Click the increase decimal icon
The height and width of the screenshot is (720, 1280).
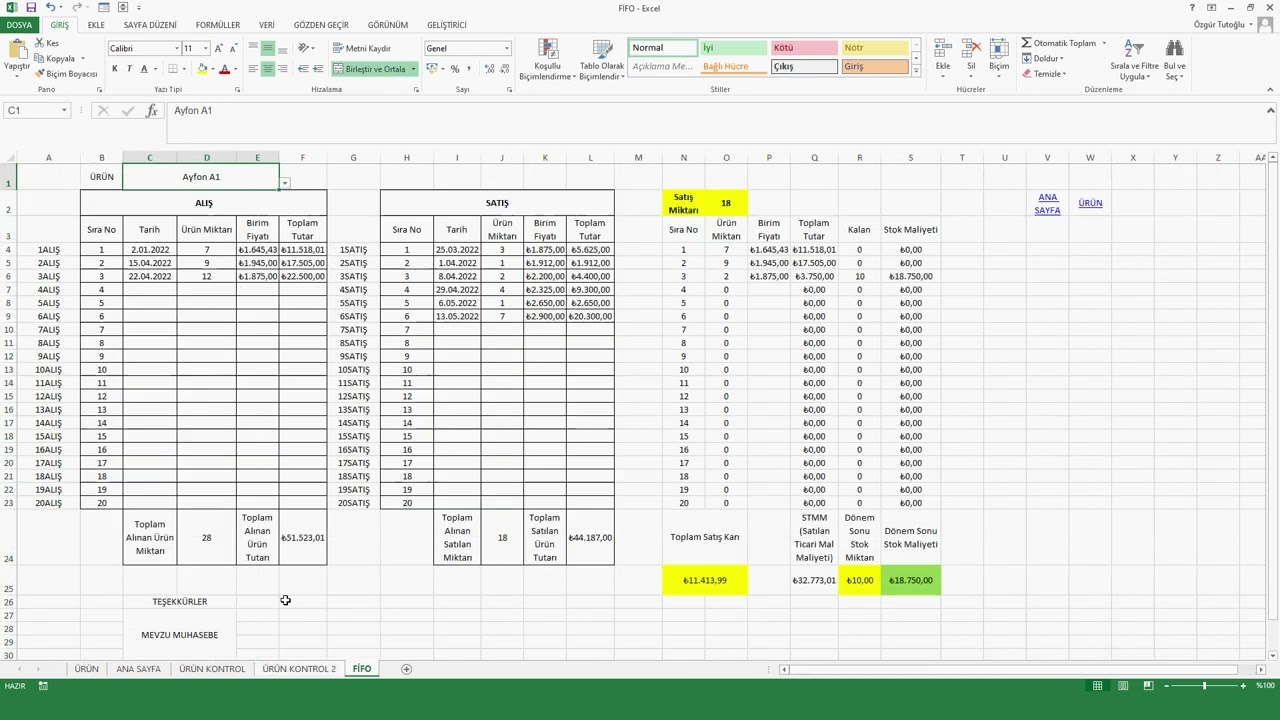click(489, 69)
